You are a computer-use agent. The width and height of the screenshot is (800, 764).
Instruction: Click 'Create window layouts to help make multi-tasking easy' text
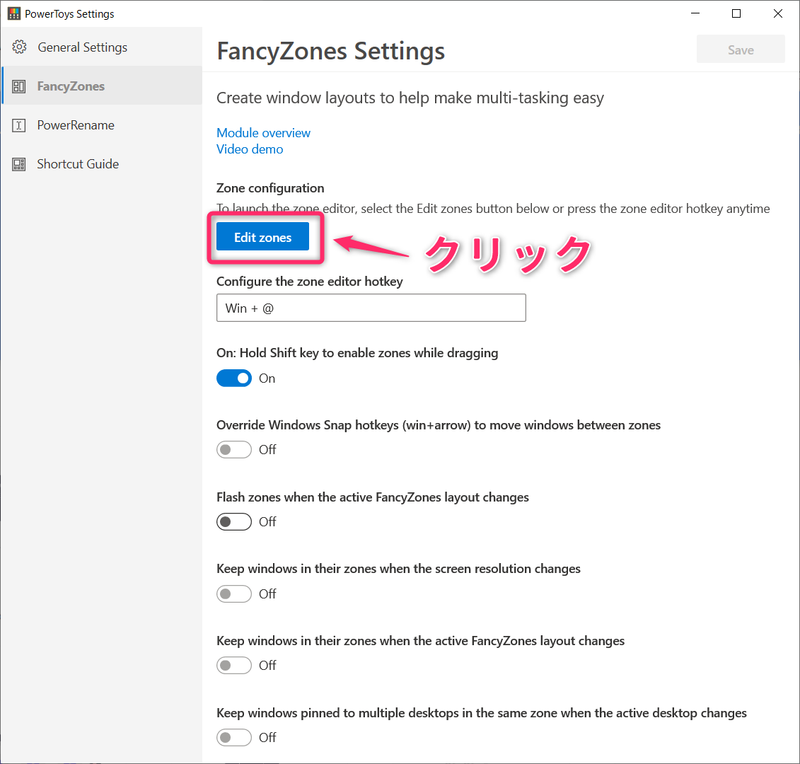[x=410, y=97]
